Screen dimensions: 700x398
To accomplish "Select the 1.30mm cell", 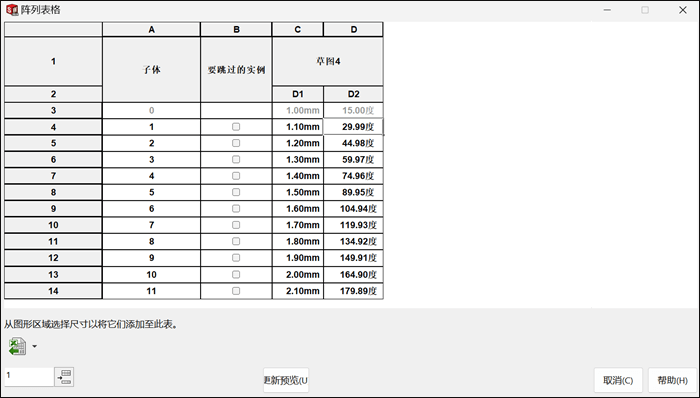I will point(298,159).
